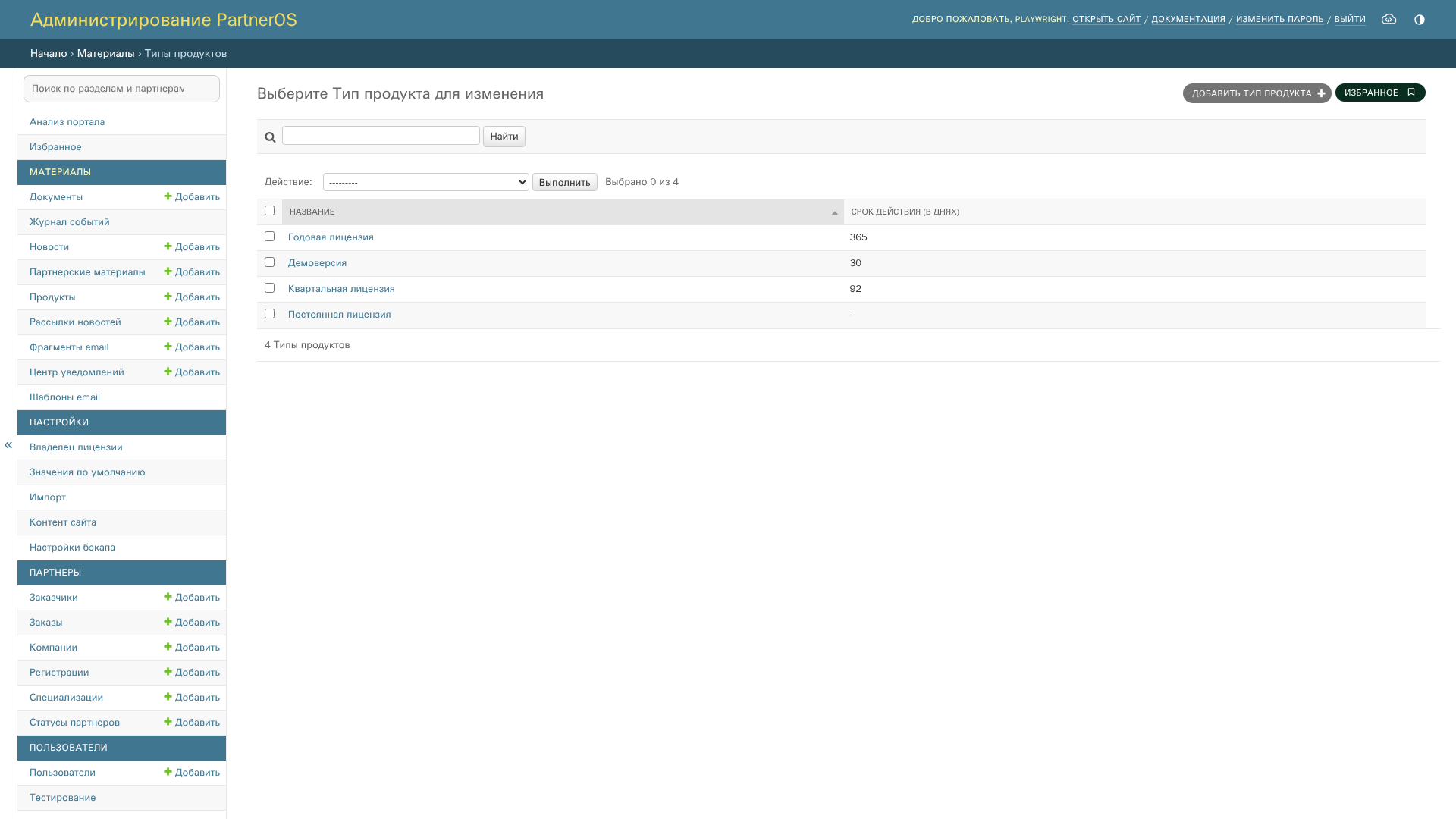Open the Годовая лицензия link
The width and height of the screenshot is (1456, 819).
click(x=331, y=237)
